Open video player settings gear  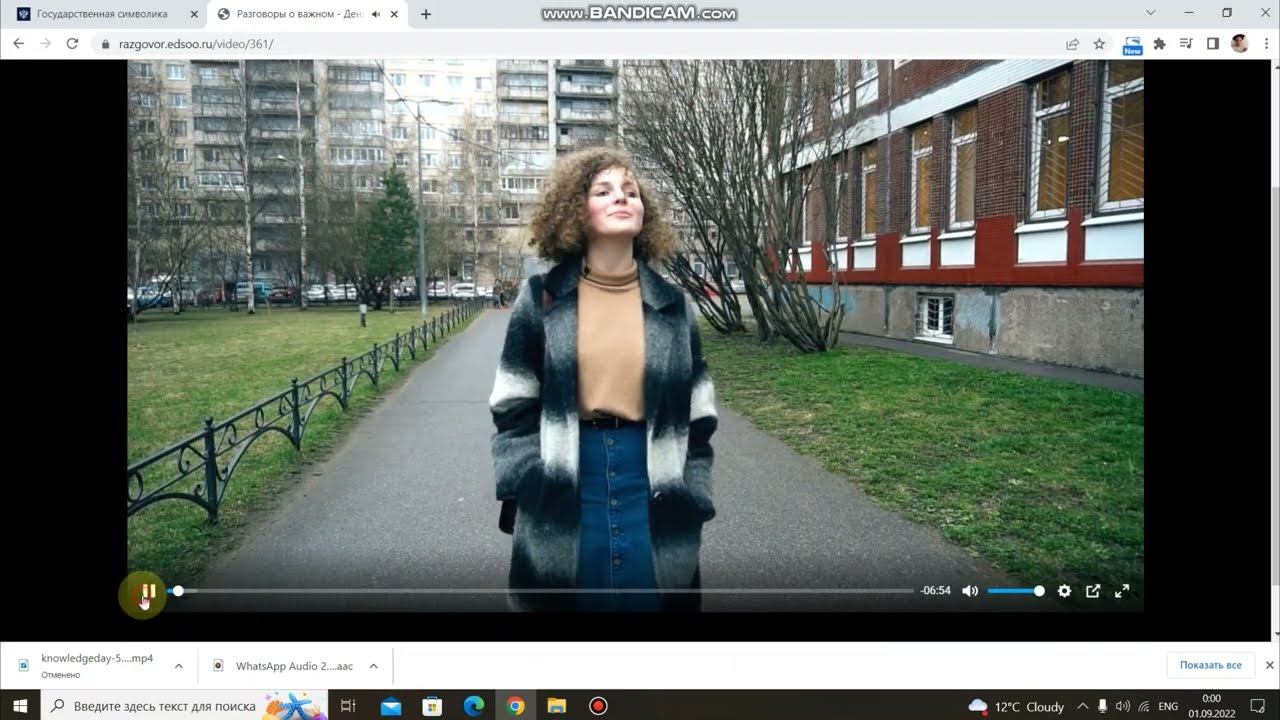point(1064,591)
